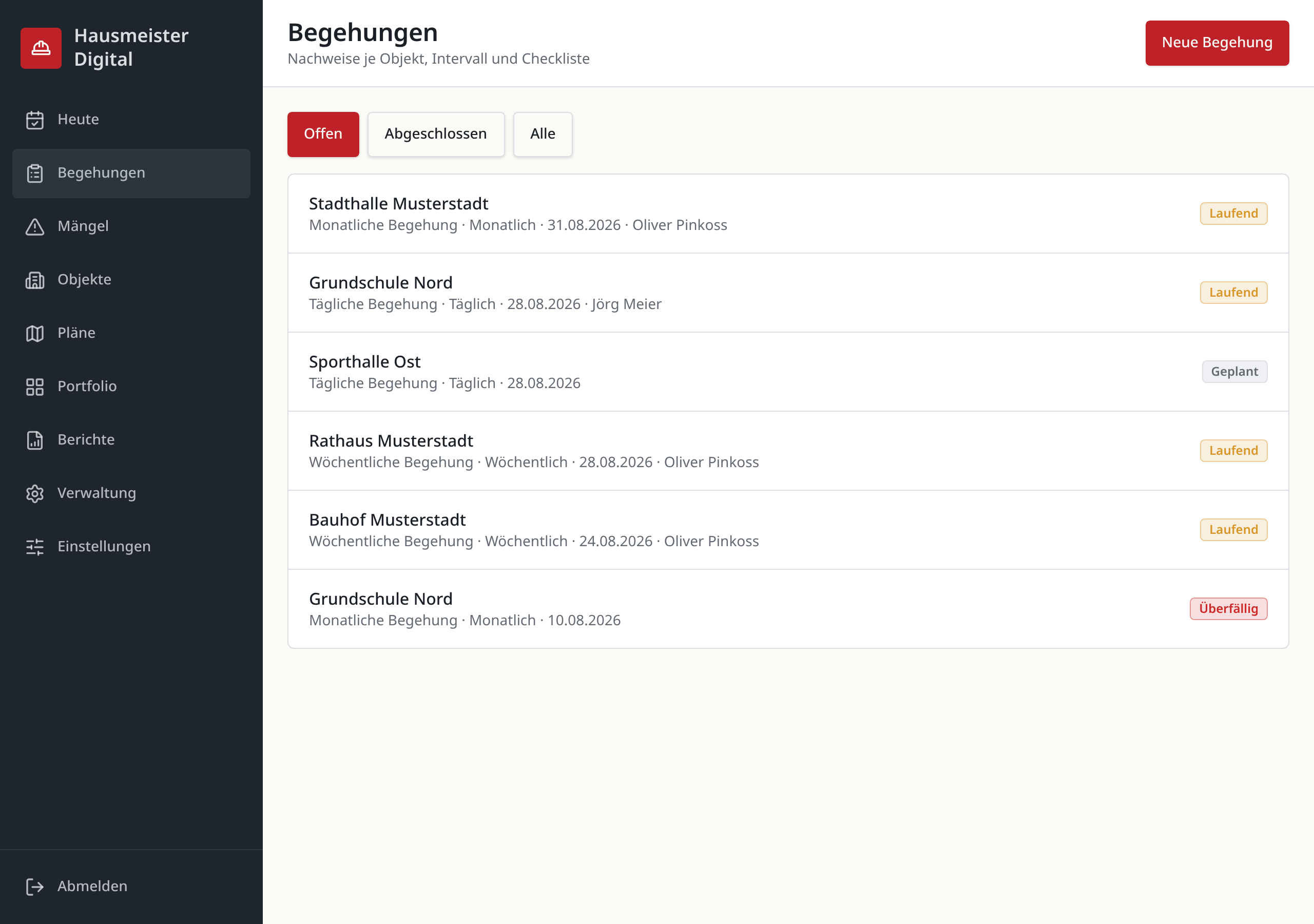Click the Berichte chart document icon
1314x924 pixels.
(x=35, y=440)
